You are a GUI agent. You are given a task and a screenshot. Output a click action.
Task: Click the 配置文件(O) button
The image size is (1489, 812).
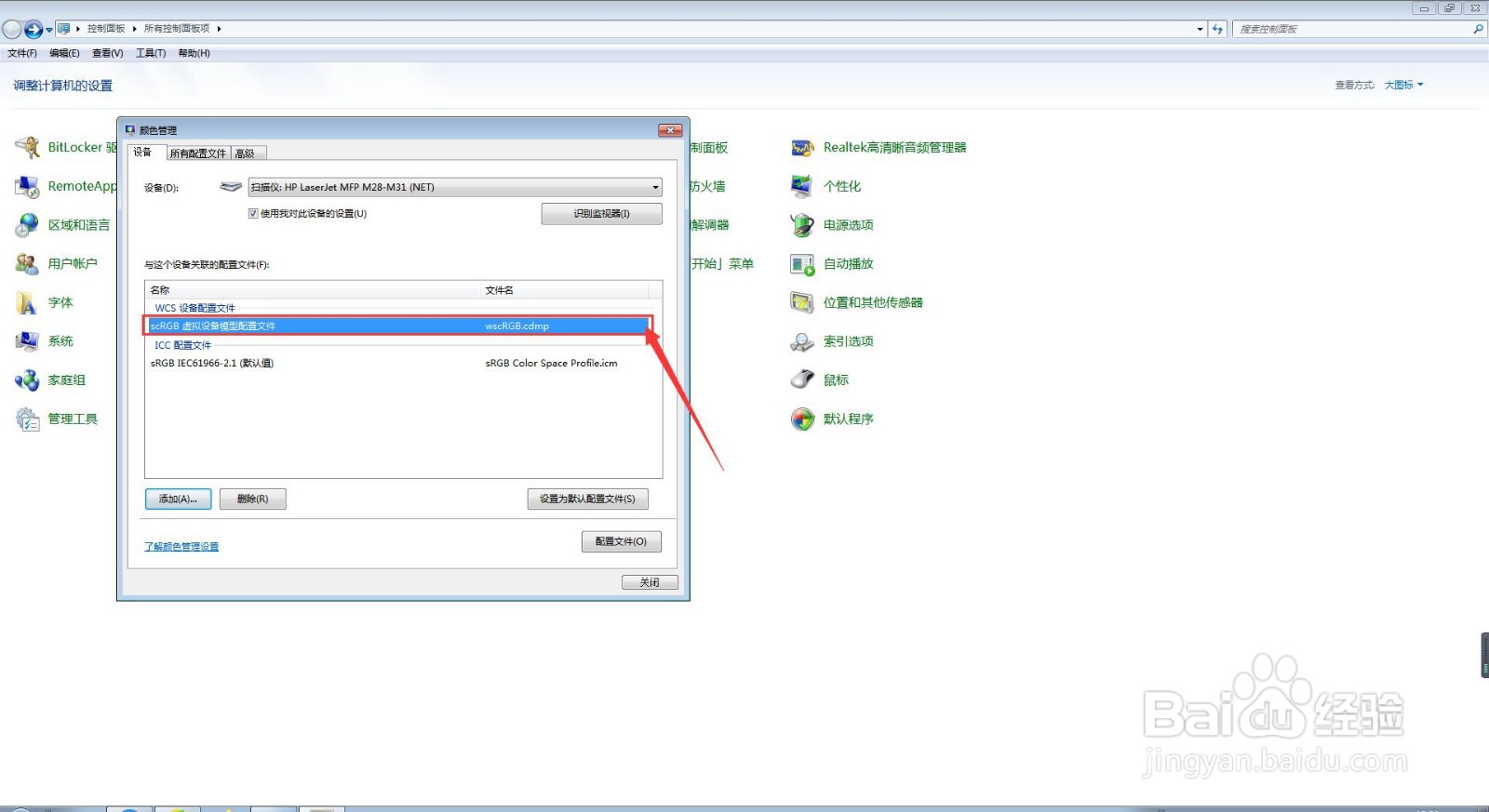(x=621, y=541)
